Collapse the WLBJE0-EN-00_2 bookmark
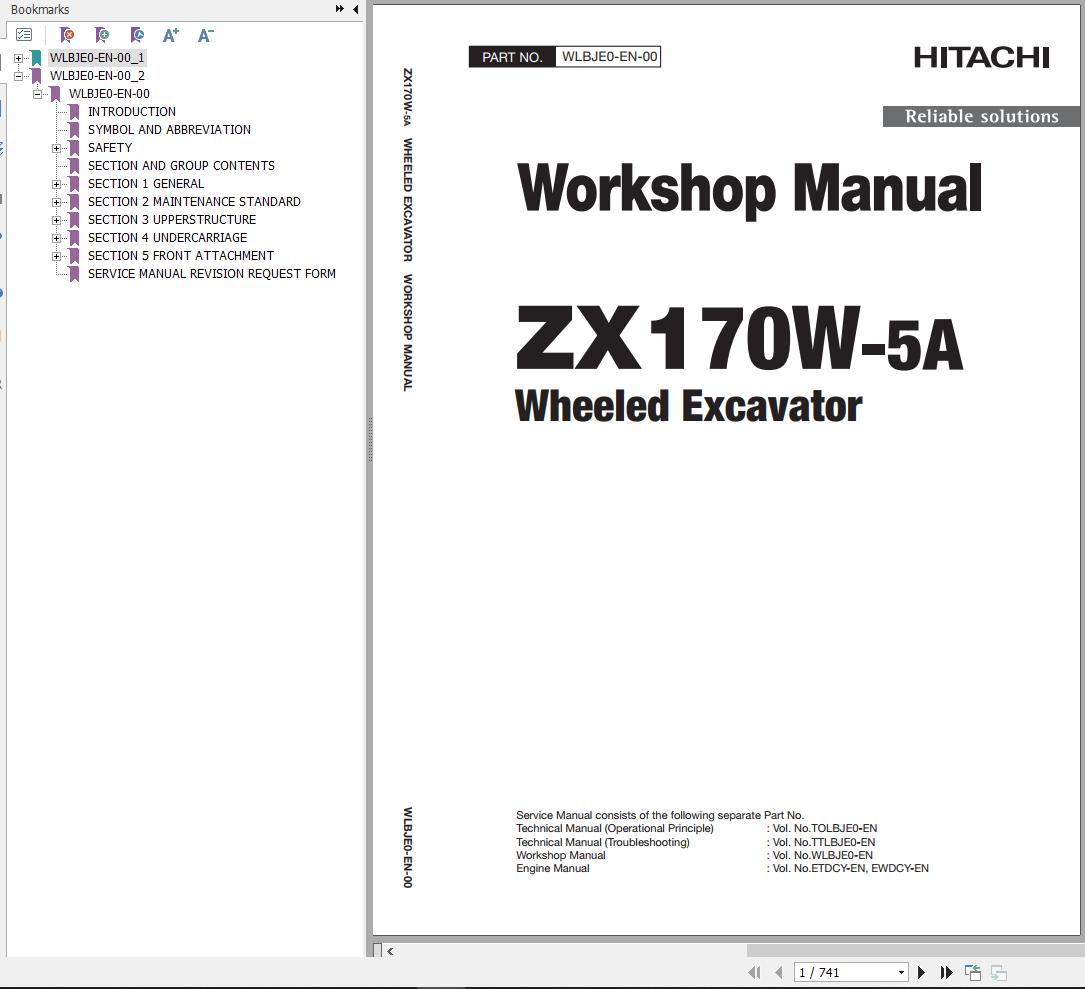This screenshot has width=1085, height=989. pos(19,76)
